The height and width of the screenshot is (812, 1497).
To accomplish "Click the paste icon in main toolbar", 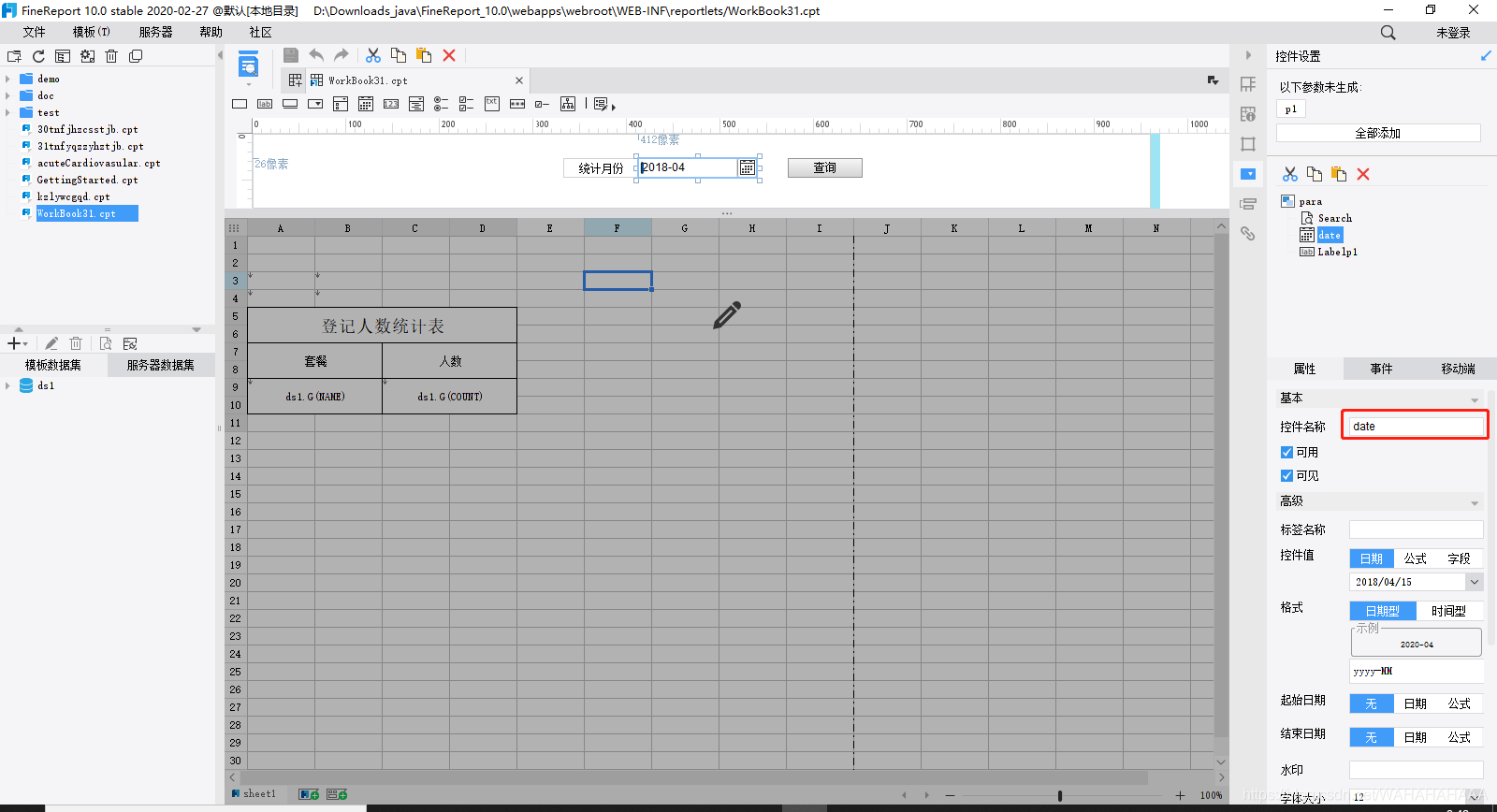I will click(x=424, y=55).
